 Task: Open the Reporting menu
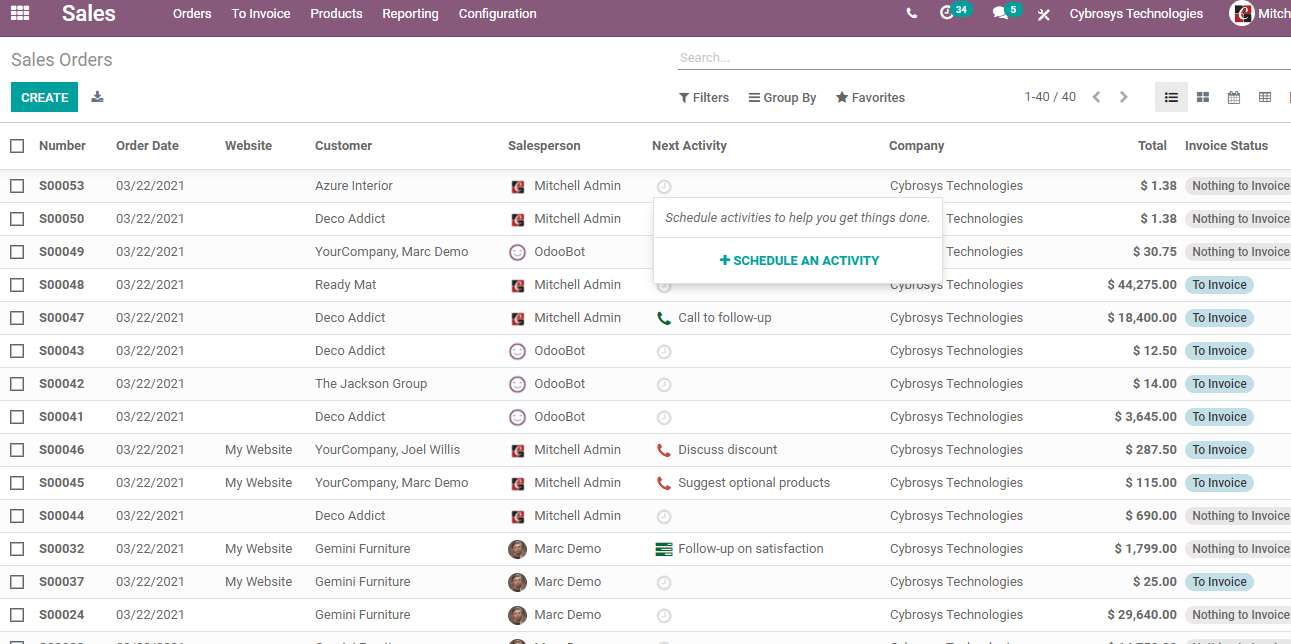tap(410, 14)
